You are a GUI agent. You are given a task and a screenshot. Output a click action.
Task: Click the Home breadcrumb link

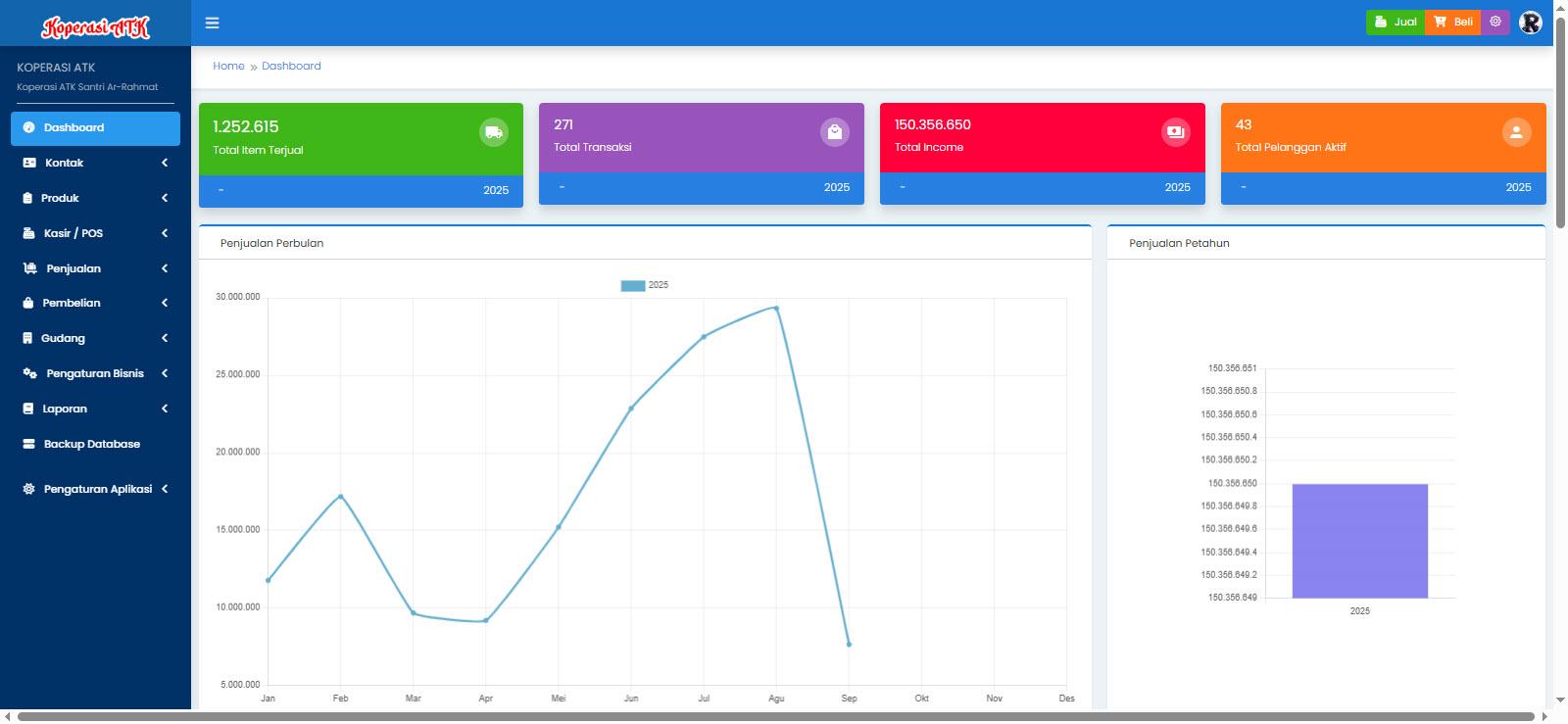(228, 66)
